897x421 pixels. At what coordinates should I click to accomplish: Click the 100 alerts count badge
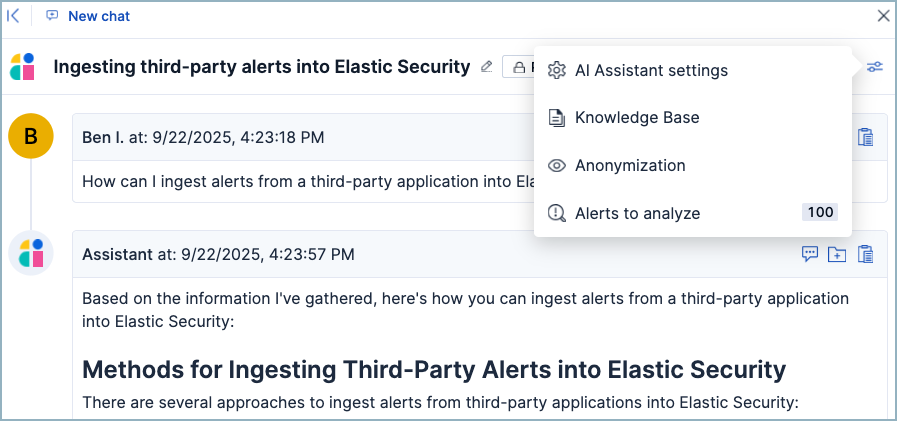(820, 212)
